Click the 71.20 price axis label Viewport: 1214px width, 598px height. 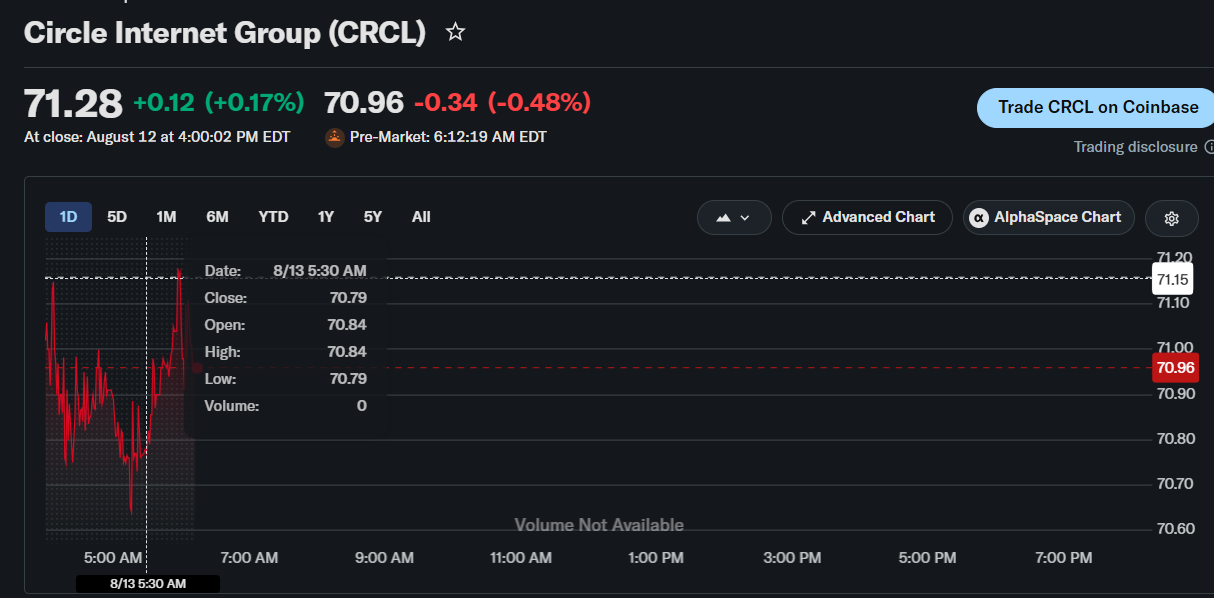(1173, 257)
